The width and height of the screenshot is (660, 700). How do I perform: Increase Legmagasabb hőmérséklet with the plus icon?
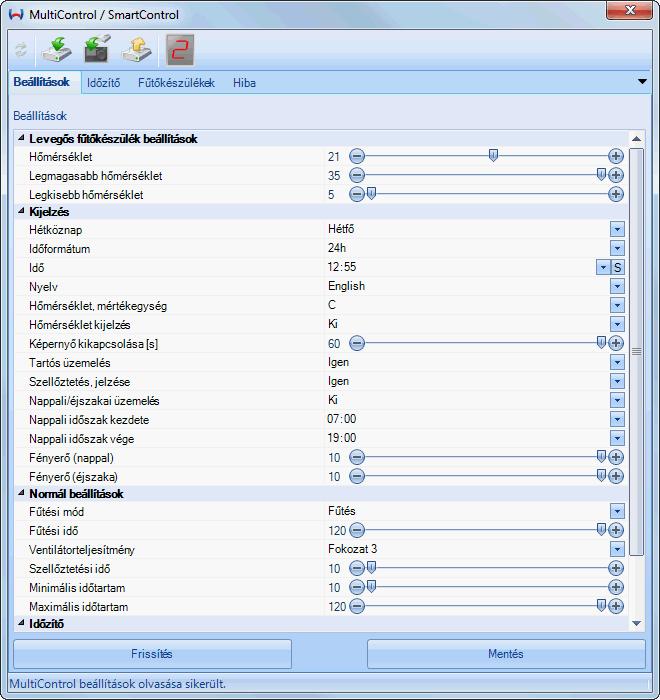616,175
